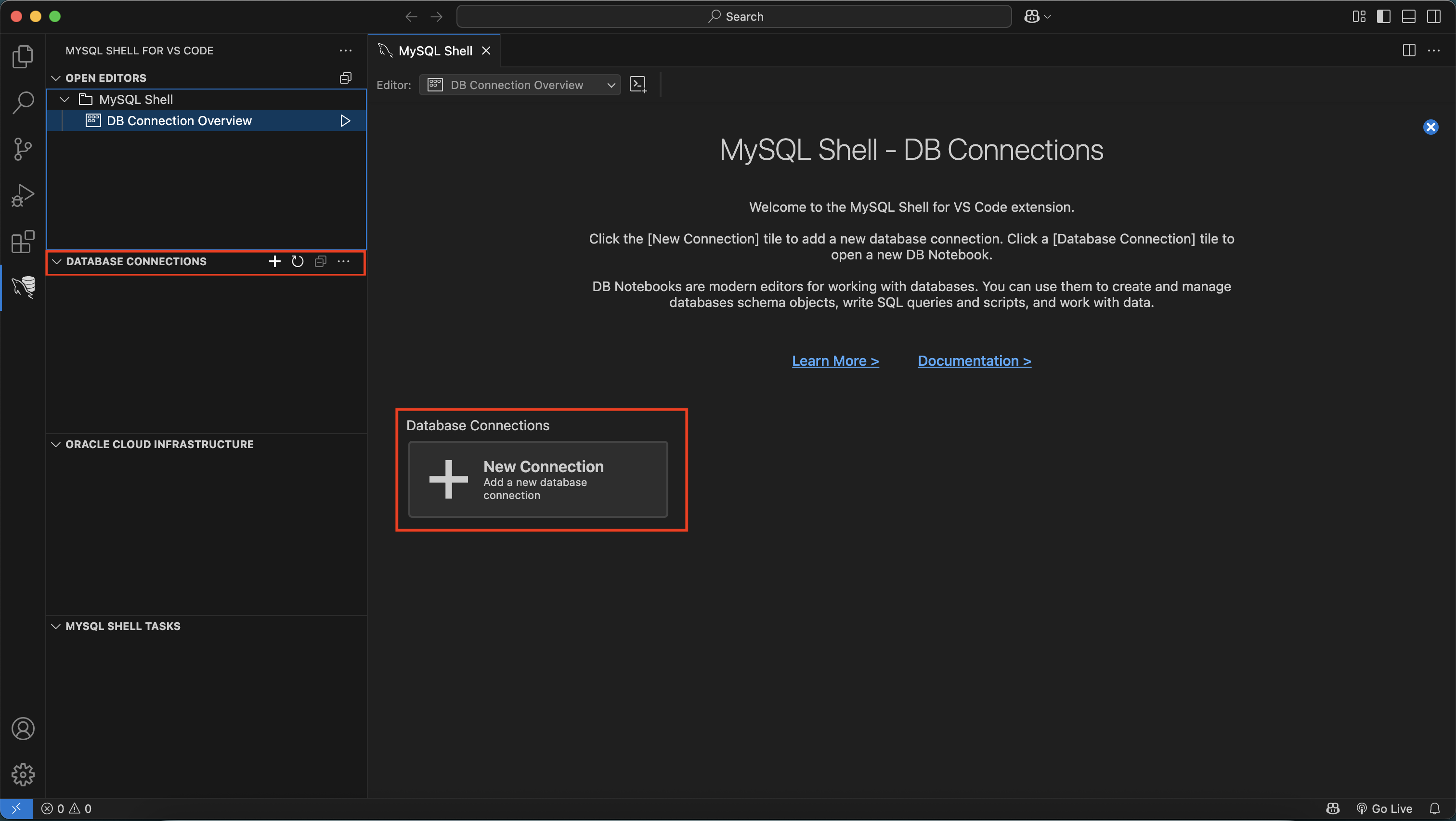Dismiss welcome message with blue close icon
Viewport: 1456px width, 821px height.
click(x=1430, y=127)
